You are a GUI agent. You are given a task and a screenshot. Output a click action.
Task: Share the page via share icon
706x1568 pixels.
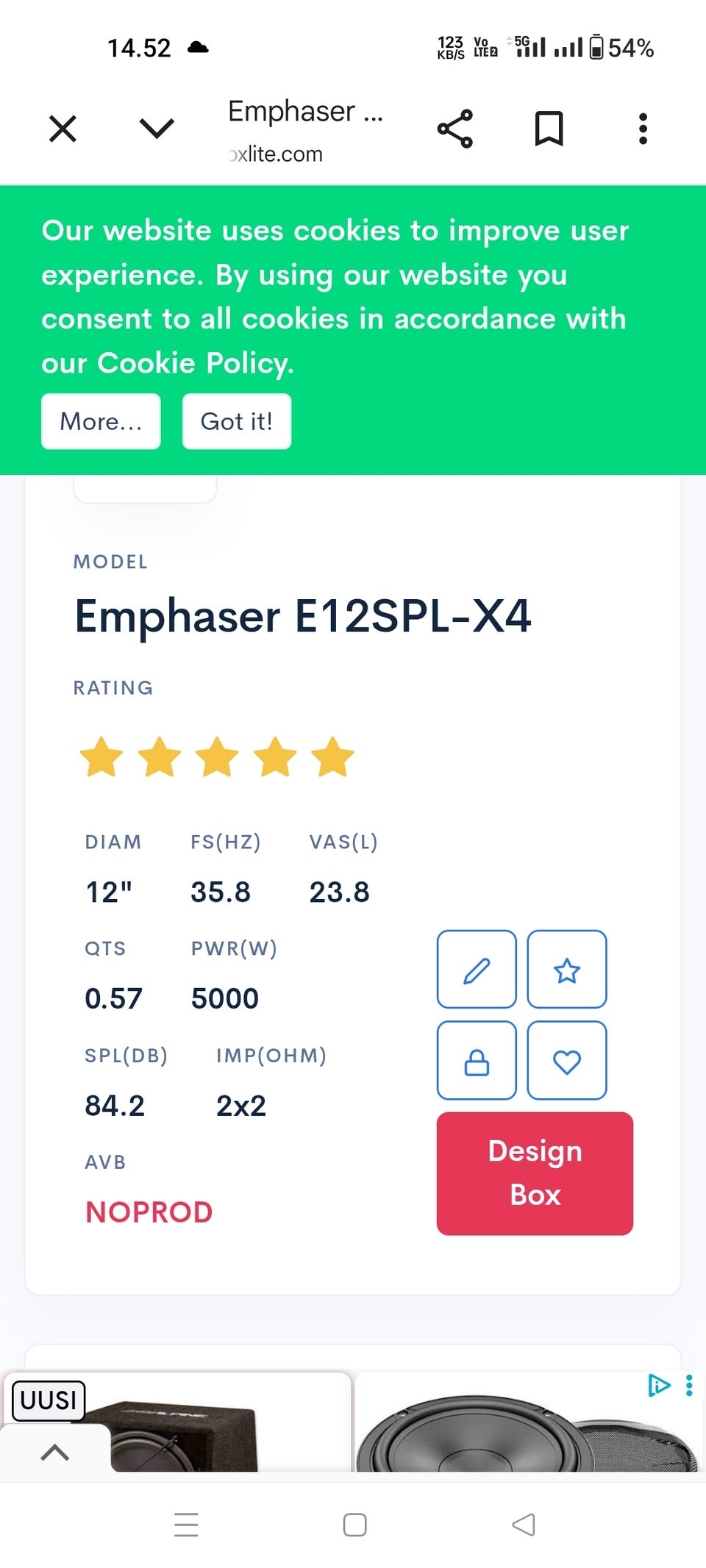pyautogui.click(x=455, y=129)
